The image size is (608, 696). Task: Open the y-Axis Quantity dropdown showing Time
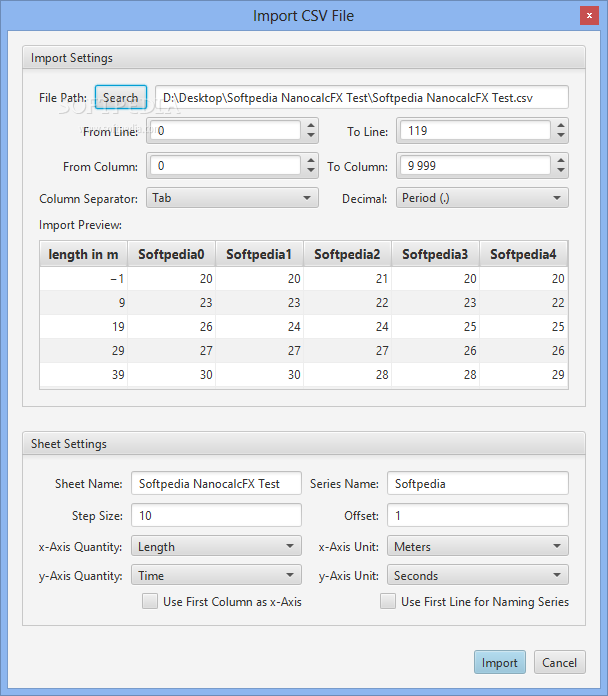(x=216, y=575)
